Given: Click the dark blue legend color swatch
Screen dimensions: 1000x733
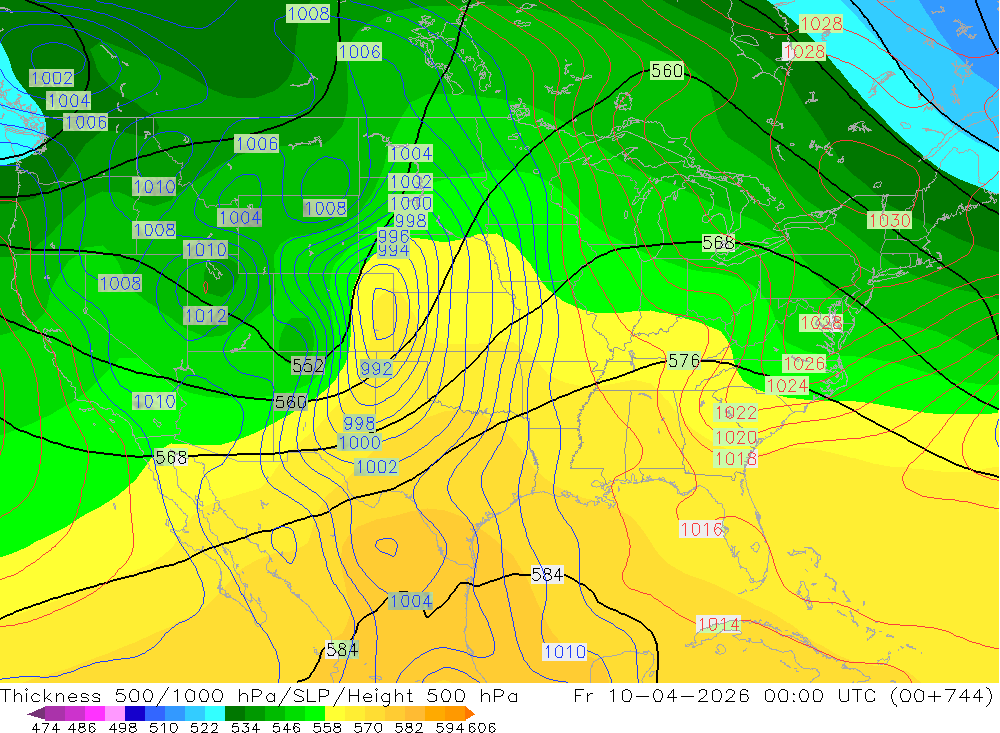Looking at the screenshot, I should (135, 713).
